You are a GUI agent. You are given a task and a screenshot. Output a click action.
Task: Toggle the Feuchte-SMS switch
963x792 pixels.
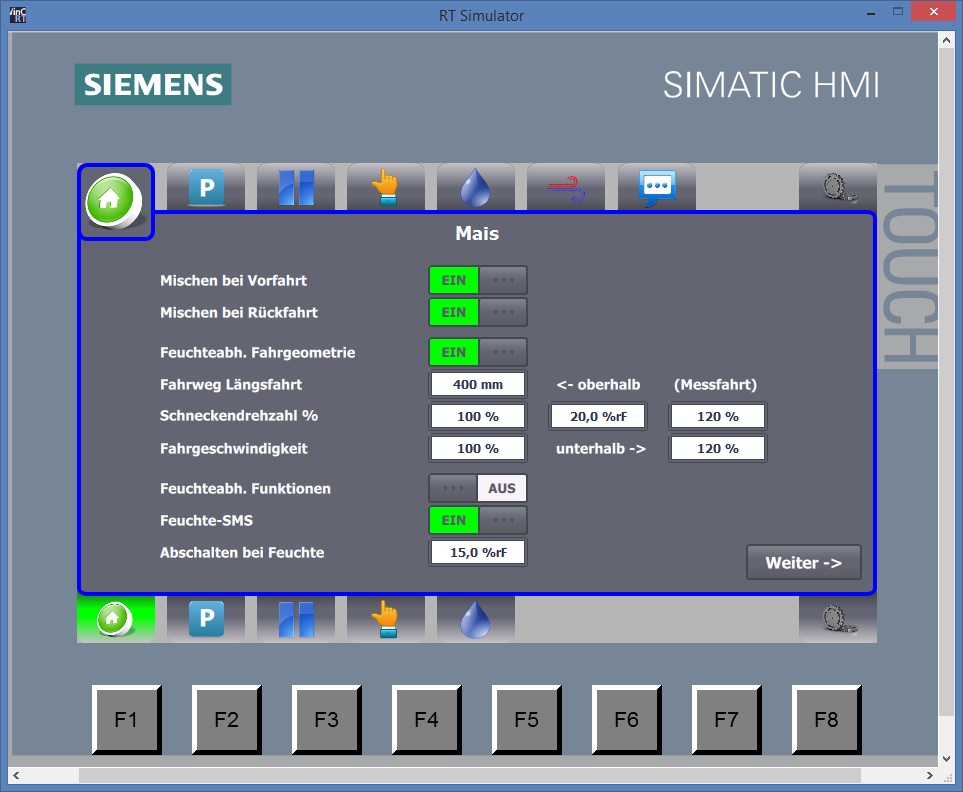tap(477, 521)
